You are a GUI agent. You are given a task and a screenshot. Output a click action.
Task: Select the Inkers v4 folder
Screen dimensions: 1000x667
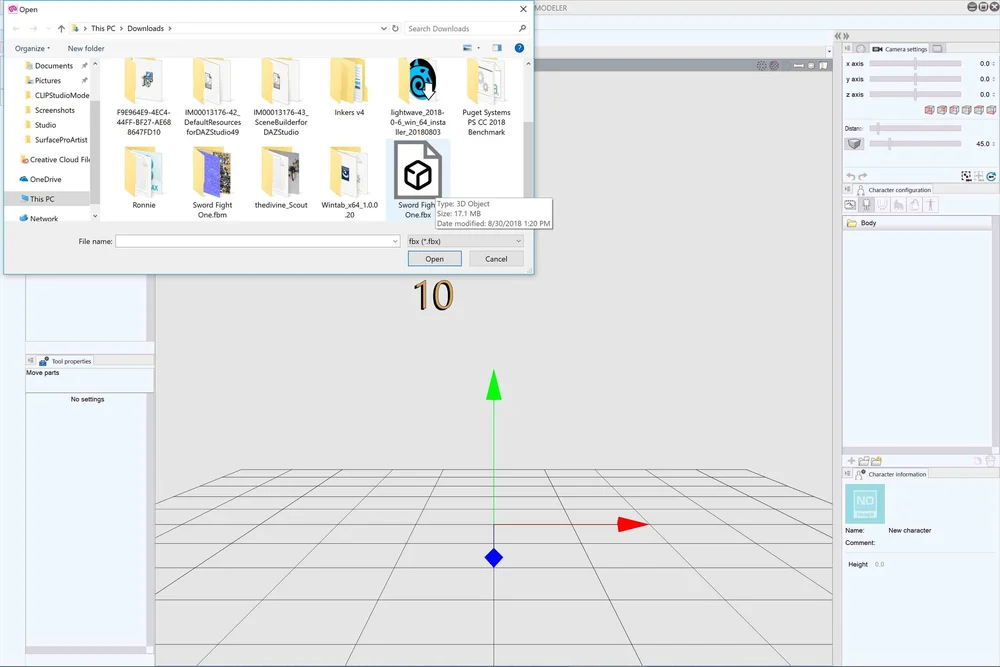point(349,88)
